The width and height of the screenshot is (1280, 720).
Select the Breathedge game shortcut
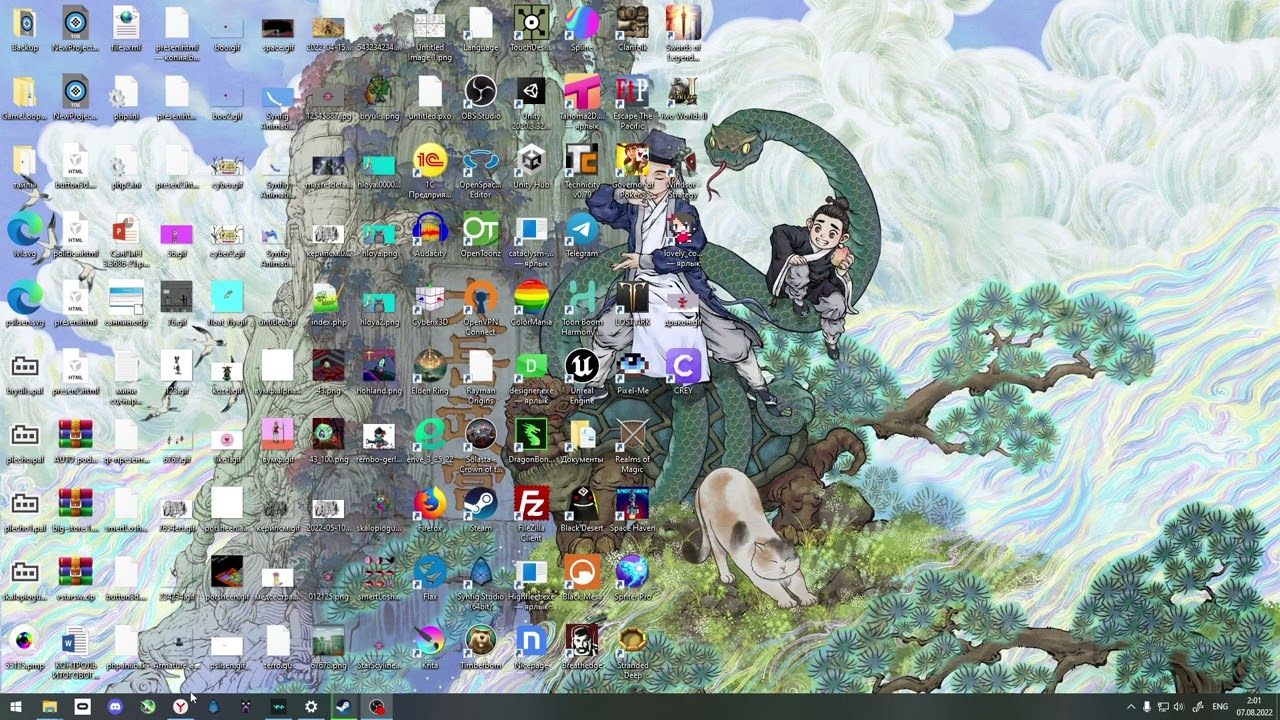582,646
